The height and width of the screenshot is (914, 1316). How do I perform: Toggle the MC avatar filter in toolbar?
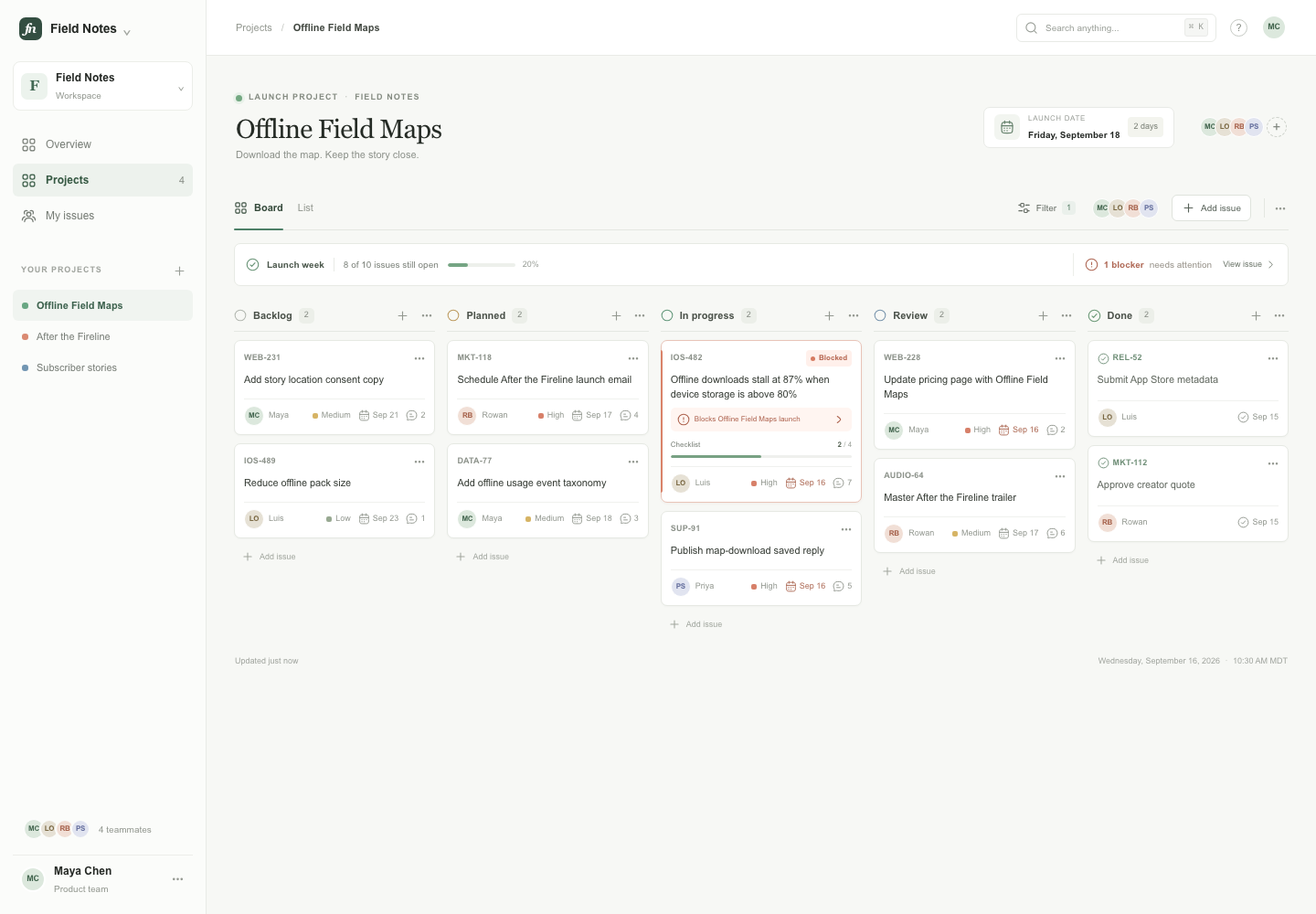click(1102, 208)
